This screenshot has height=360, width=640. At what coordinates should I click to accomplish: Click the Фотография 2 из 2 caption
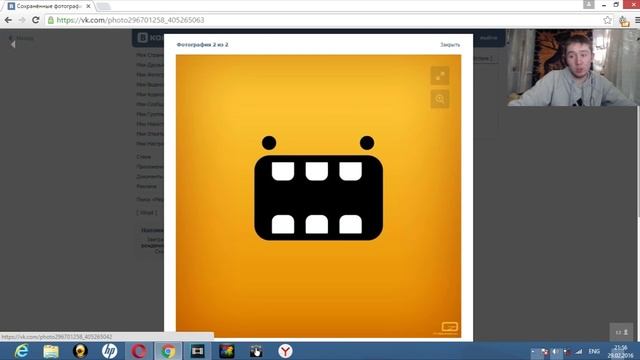click(x=202, y=44)
